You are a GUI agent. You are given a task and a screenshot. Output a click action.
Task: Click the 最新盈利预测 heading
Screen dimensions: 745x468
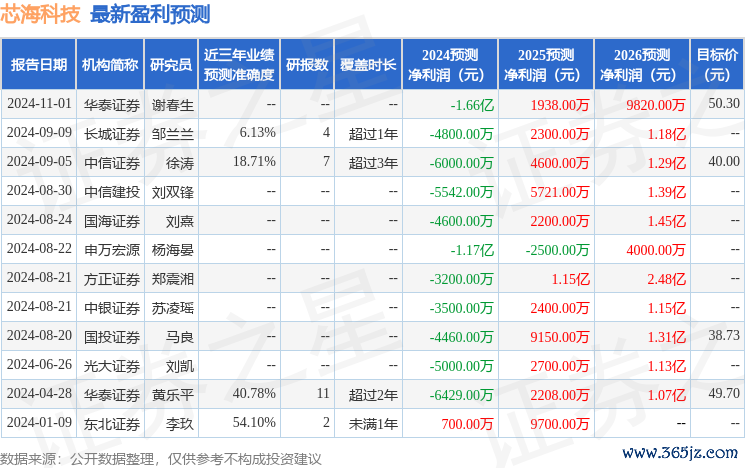[150, 14]
